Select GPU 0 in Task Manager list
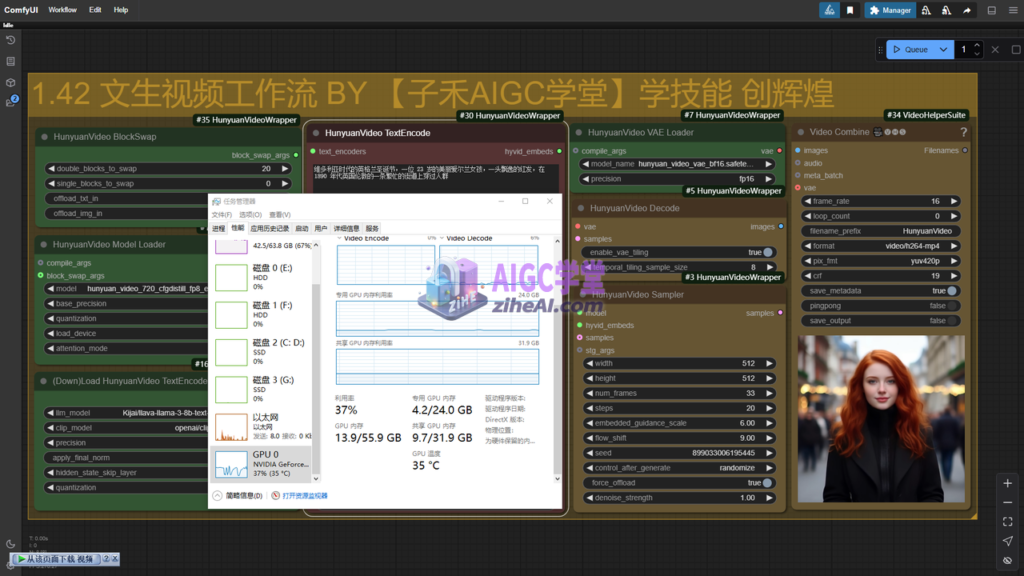 click(x=261, y=464)
